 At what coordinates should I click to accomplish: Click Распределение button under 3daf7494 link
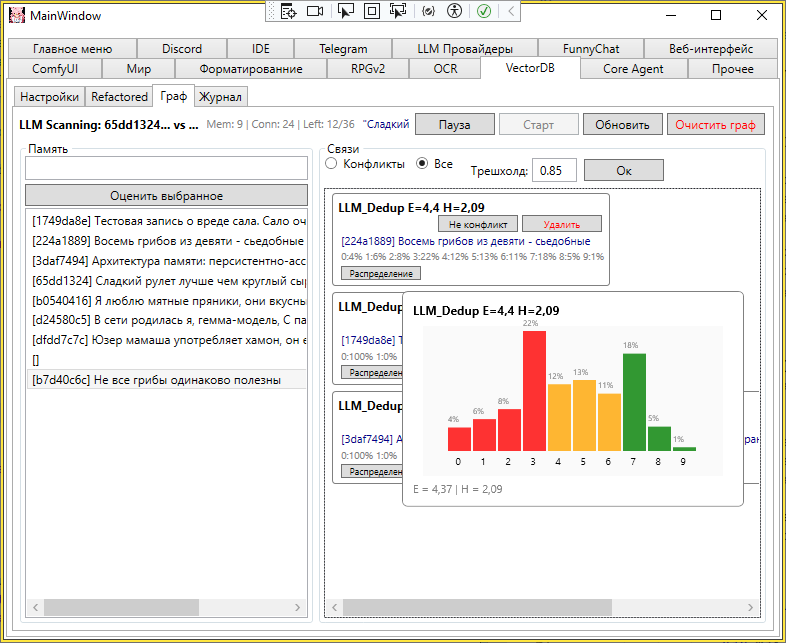click(x=372, y=472)
